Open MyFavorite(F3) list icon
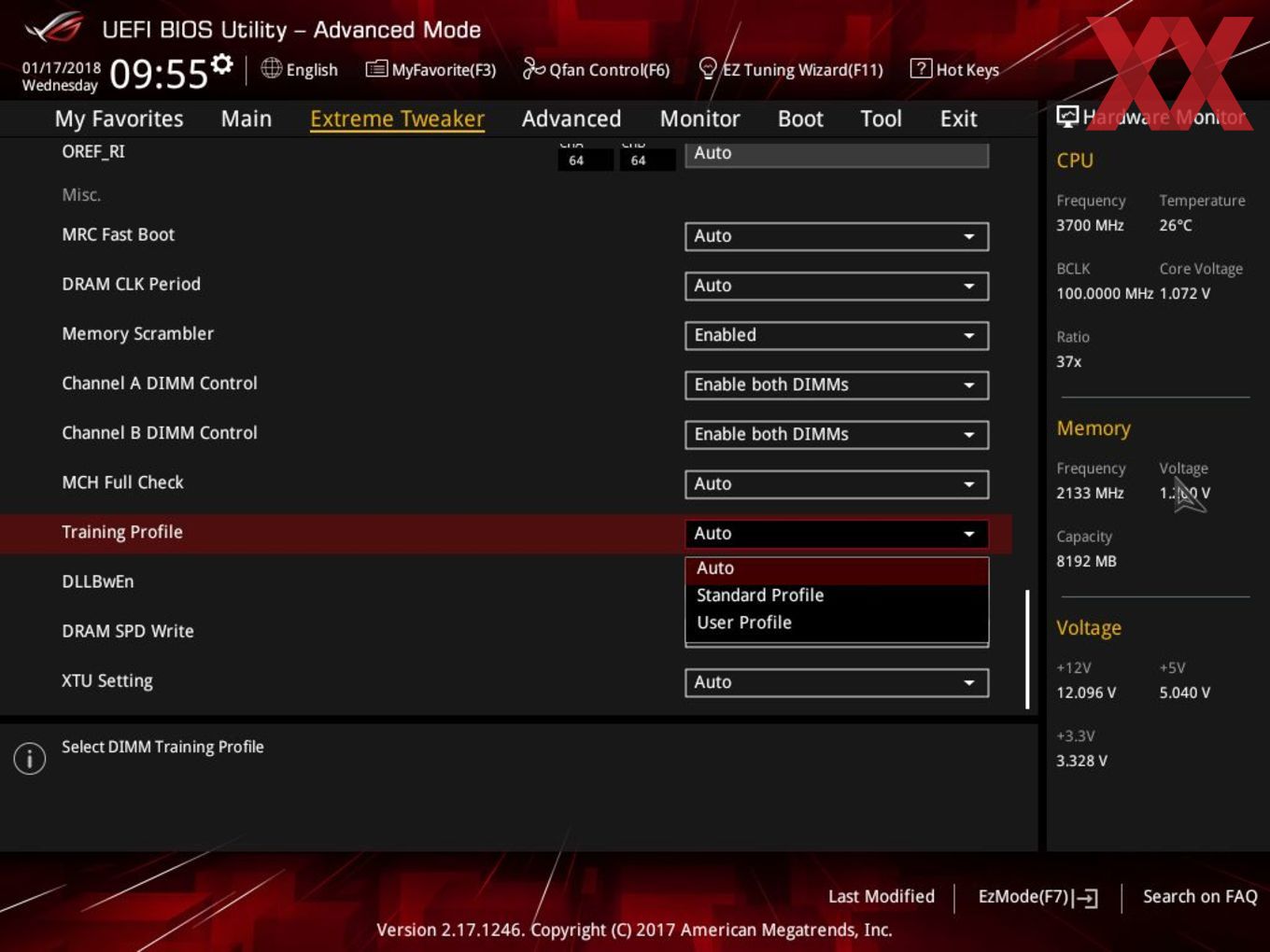The width and height of the screenshot is (1270, 952). coord(376,69)
